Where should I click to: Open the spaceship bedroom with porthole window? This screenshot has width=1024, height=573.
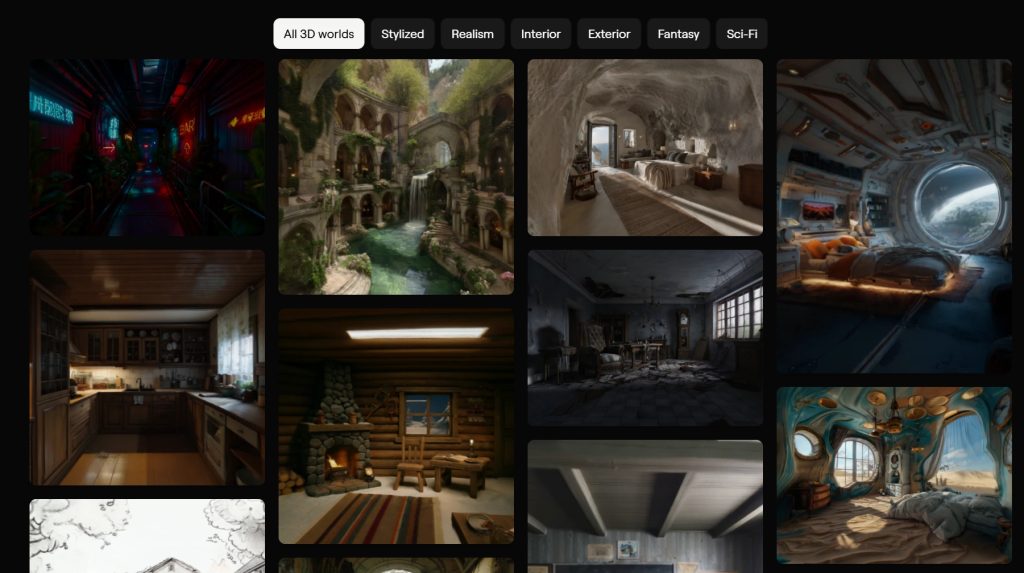(894, 216)
